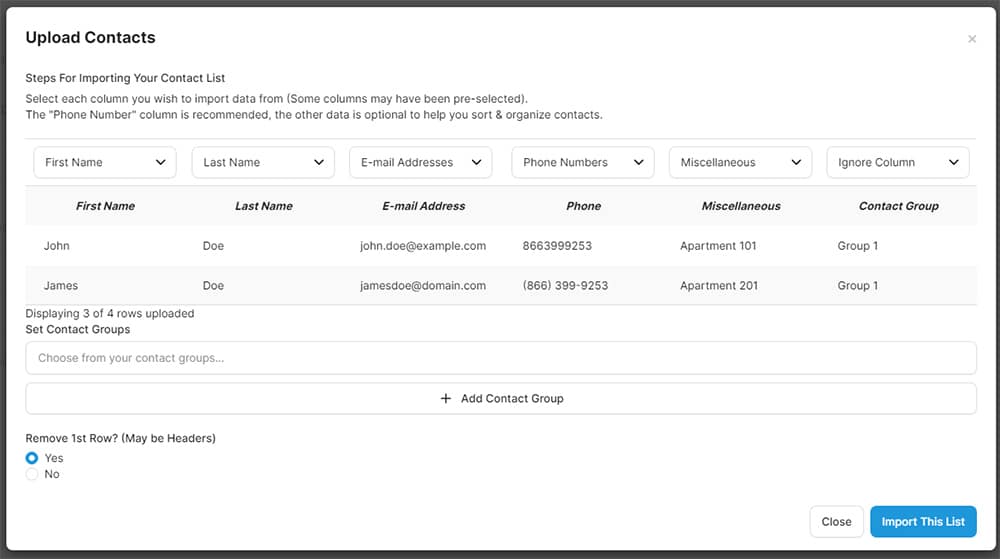Click the James first name cell
Image resolution: width=1000 pixels, height=559 pixels.
[x=61, y=285]
